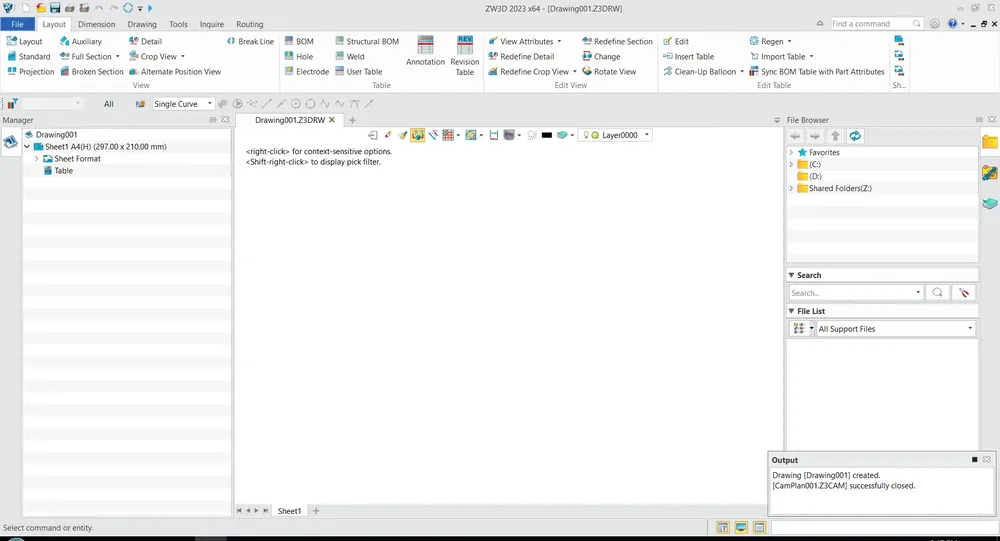Insert a User Table
This screenshot has width=1000, height=541.
[358, 72]
